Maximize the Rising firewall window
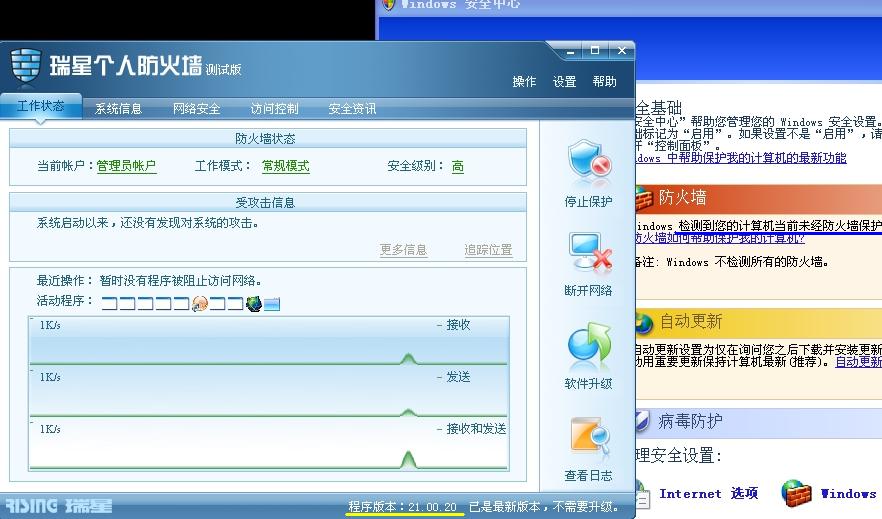The image size is (882, 519). pyautogui.click(x=595, y=51)
